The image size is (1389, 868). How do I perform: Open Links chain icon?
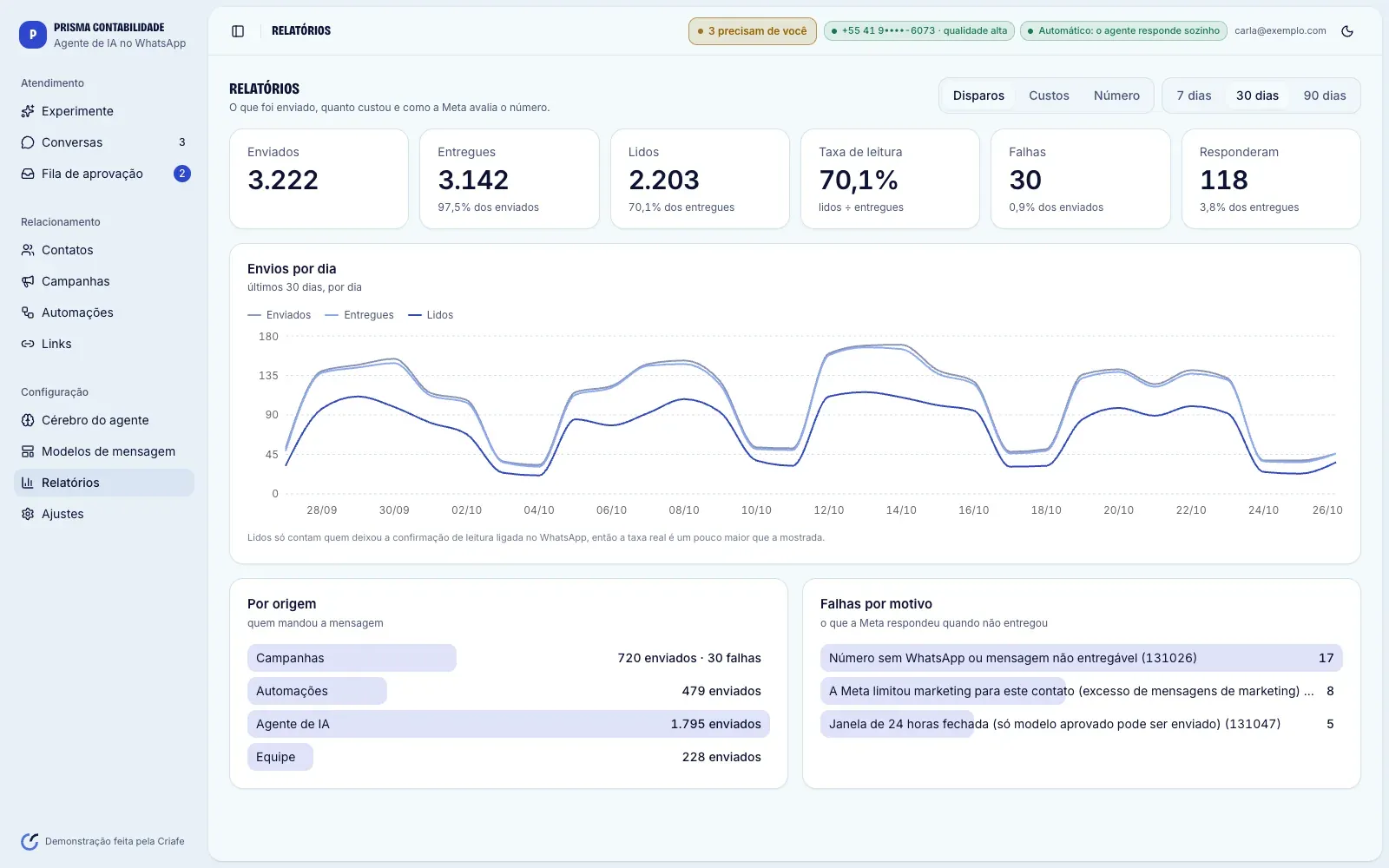point(28,344)
